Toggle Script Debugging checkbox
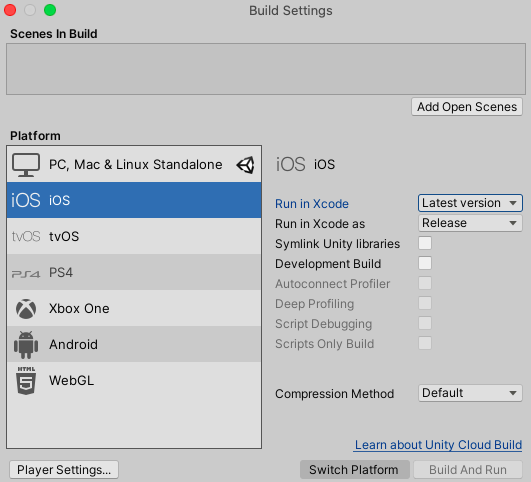 point(425,323)
